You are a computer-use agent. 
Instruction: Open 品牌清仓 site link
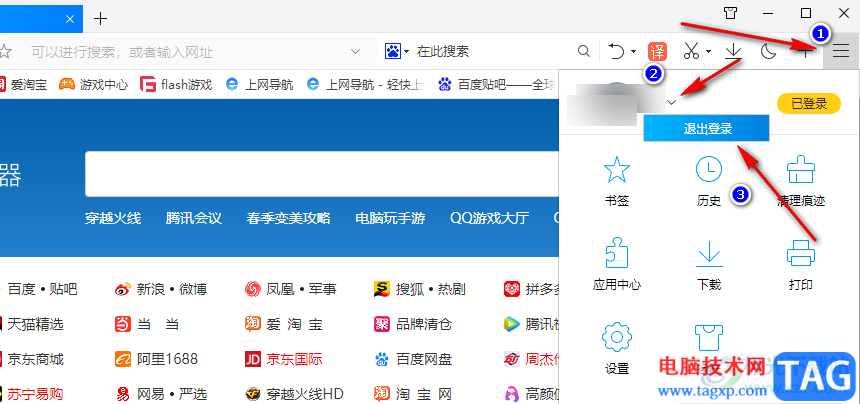(x=412, y=324)
